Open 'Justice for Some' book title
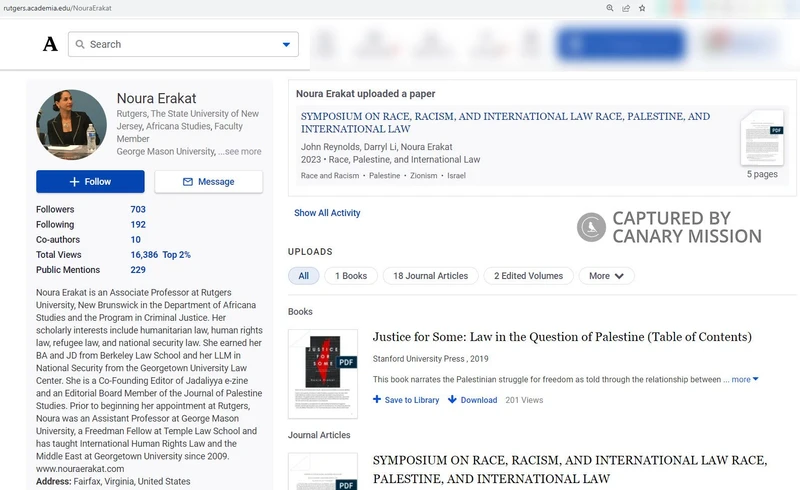The height and width of the screenshot is (490, 800). point(562,337)
